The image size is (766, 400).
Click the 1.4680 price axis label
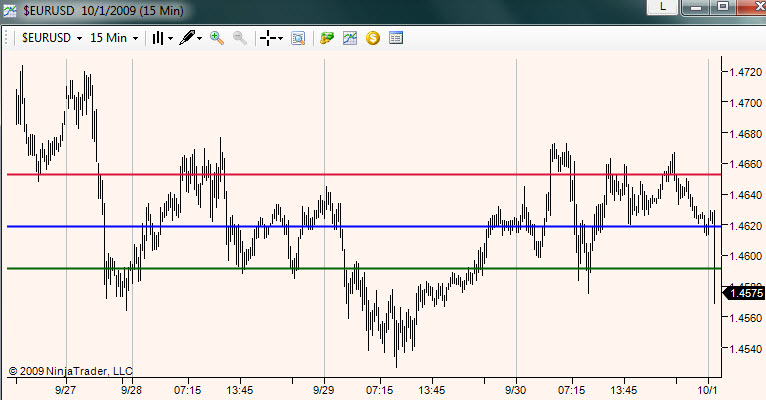[x=745, y=134]
